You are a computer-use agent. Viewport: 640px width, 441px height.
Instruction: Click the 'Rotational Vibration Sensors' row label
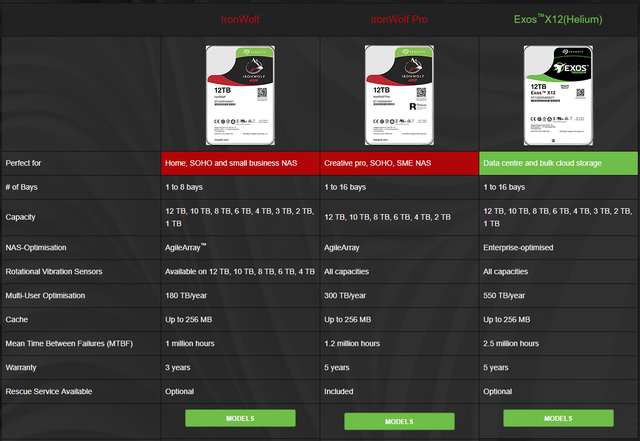pyautogui.click(x=54, y=272)
